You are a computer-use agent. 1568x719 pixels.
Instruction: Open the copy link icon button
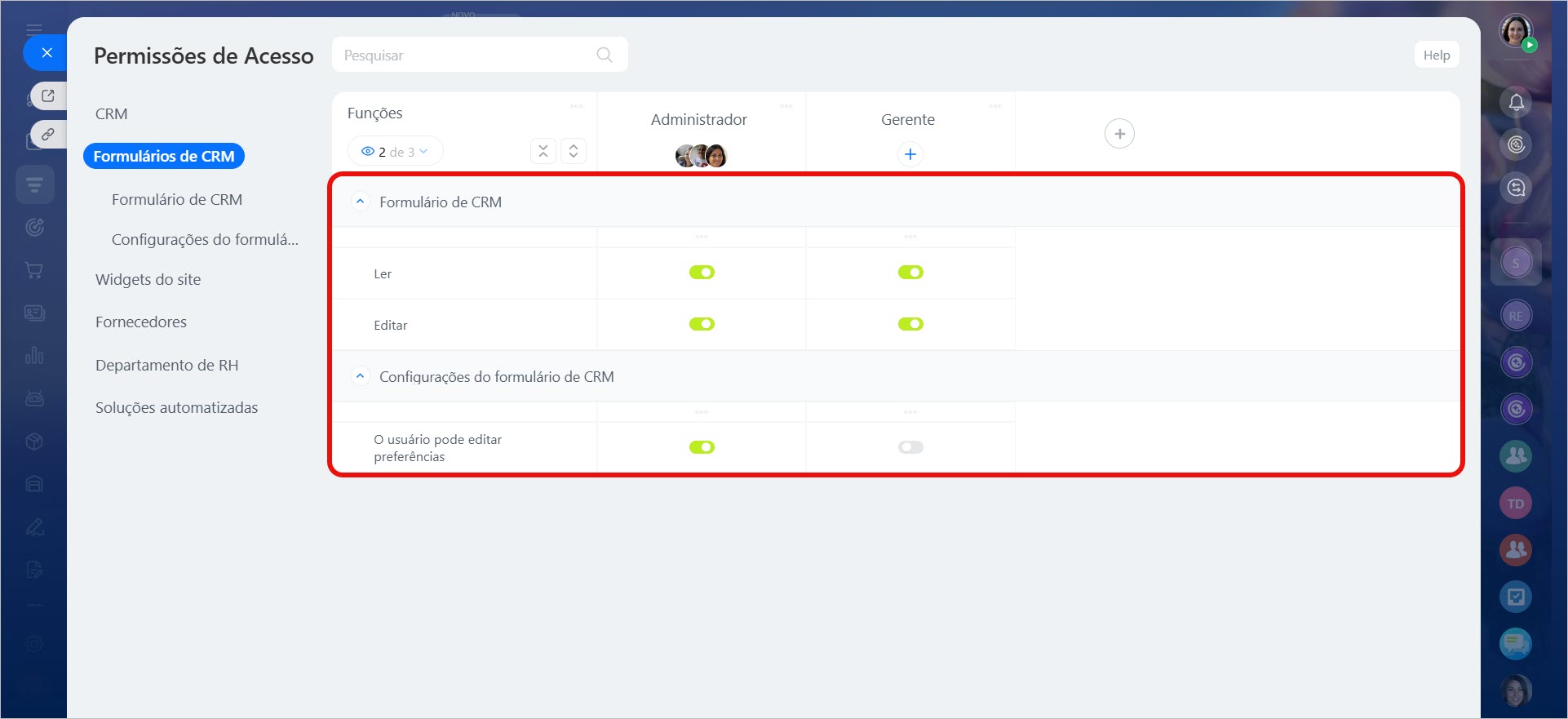(48, 134)
